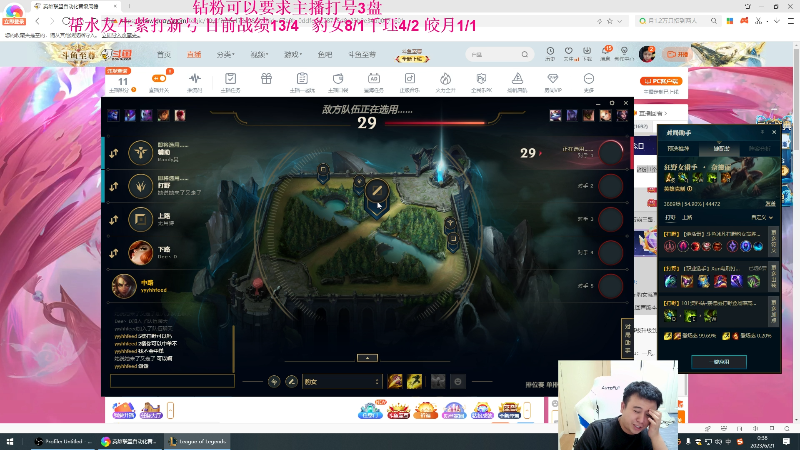Click the orange PC client download button
The width and height of the screenshot is (800, 450).
pos(661,81)
